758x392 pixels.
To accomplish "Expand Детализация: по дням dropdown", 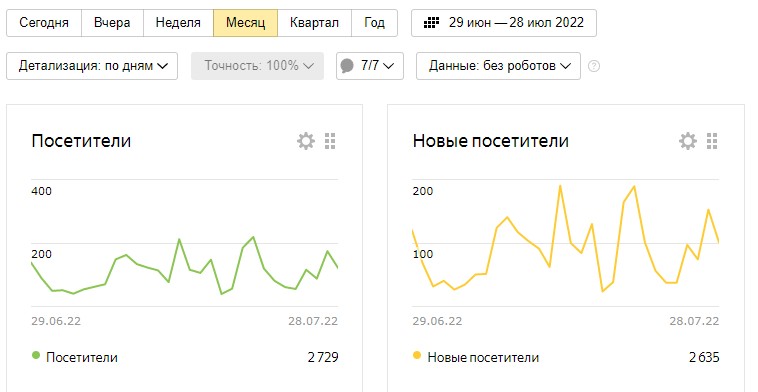I will click(x=92, y=66).
